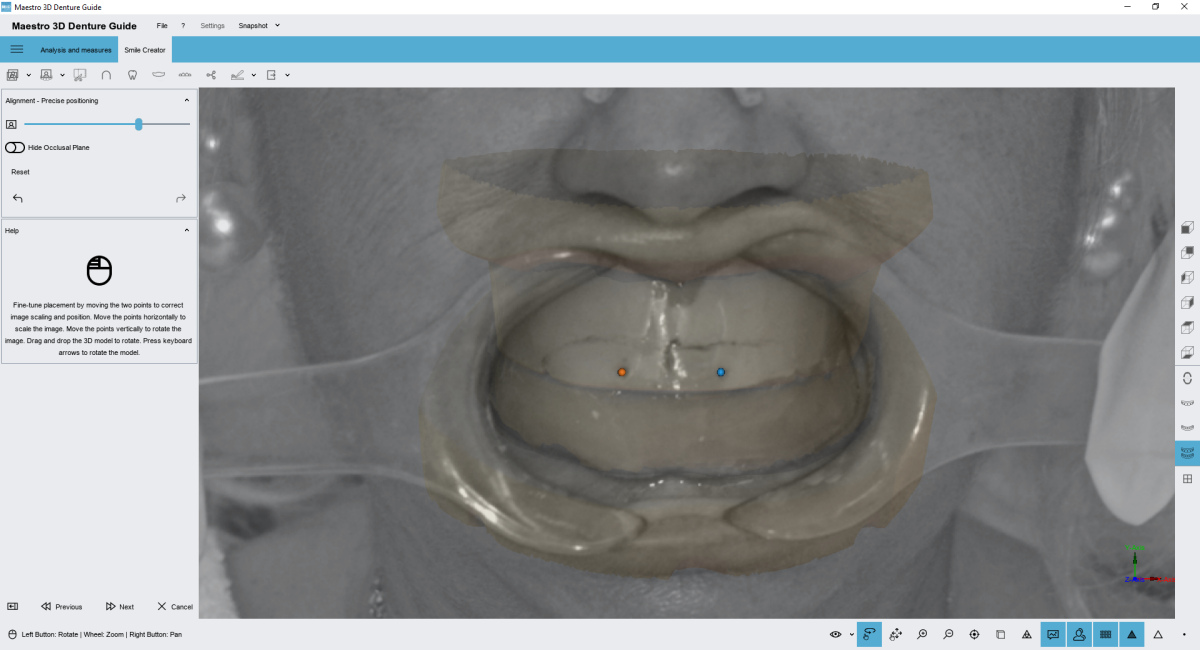The width and height of the screenshot is (1200, 650).
Task: Select the arch curve toolbar icon
Action: point(106,75)
